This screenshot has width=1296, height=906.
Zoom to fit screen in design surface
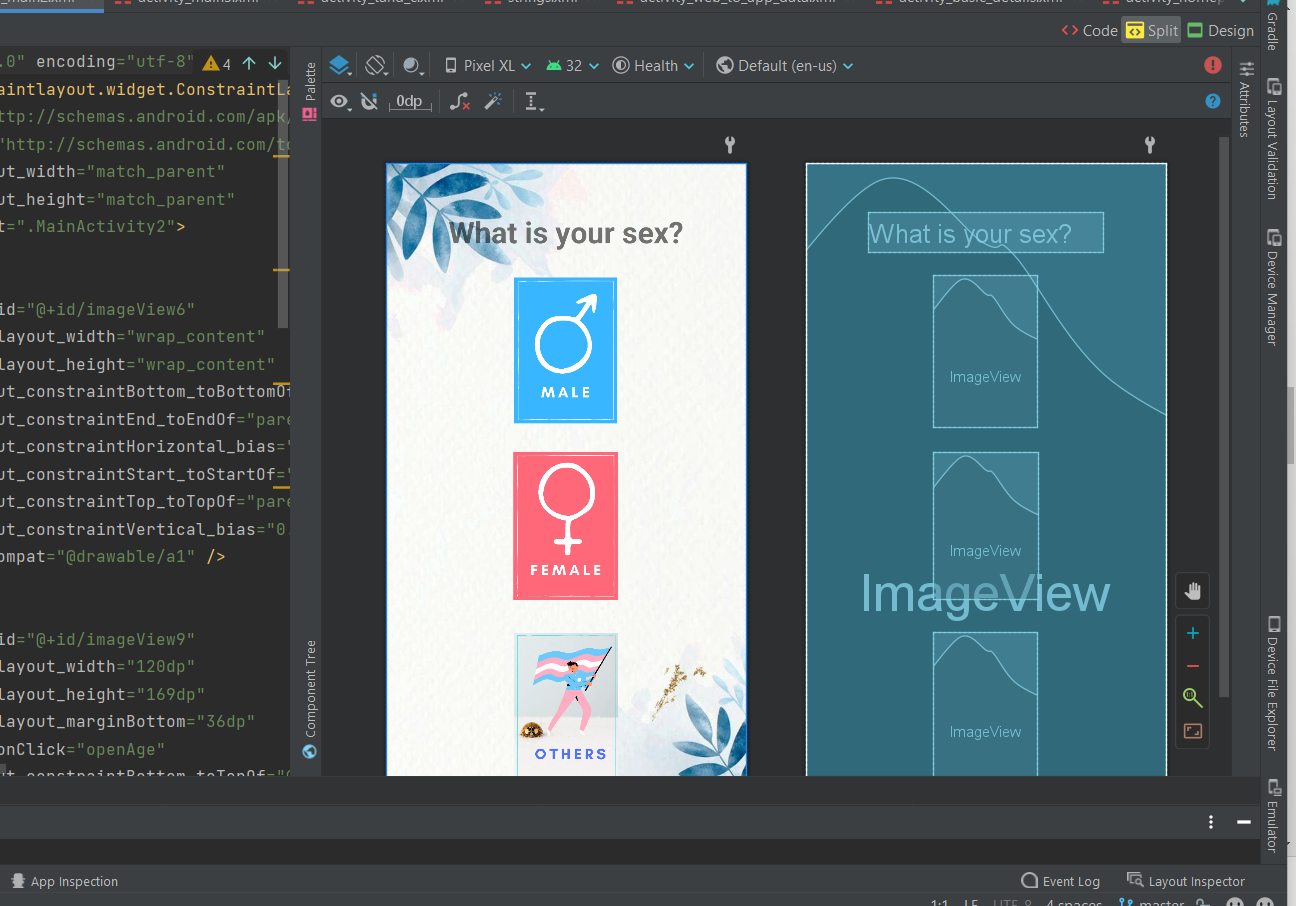[x=1192, y=731]
